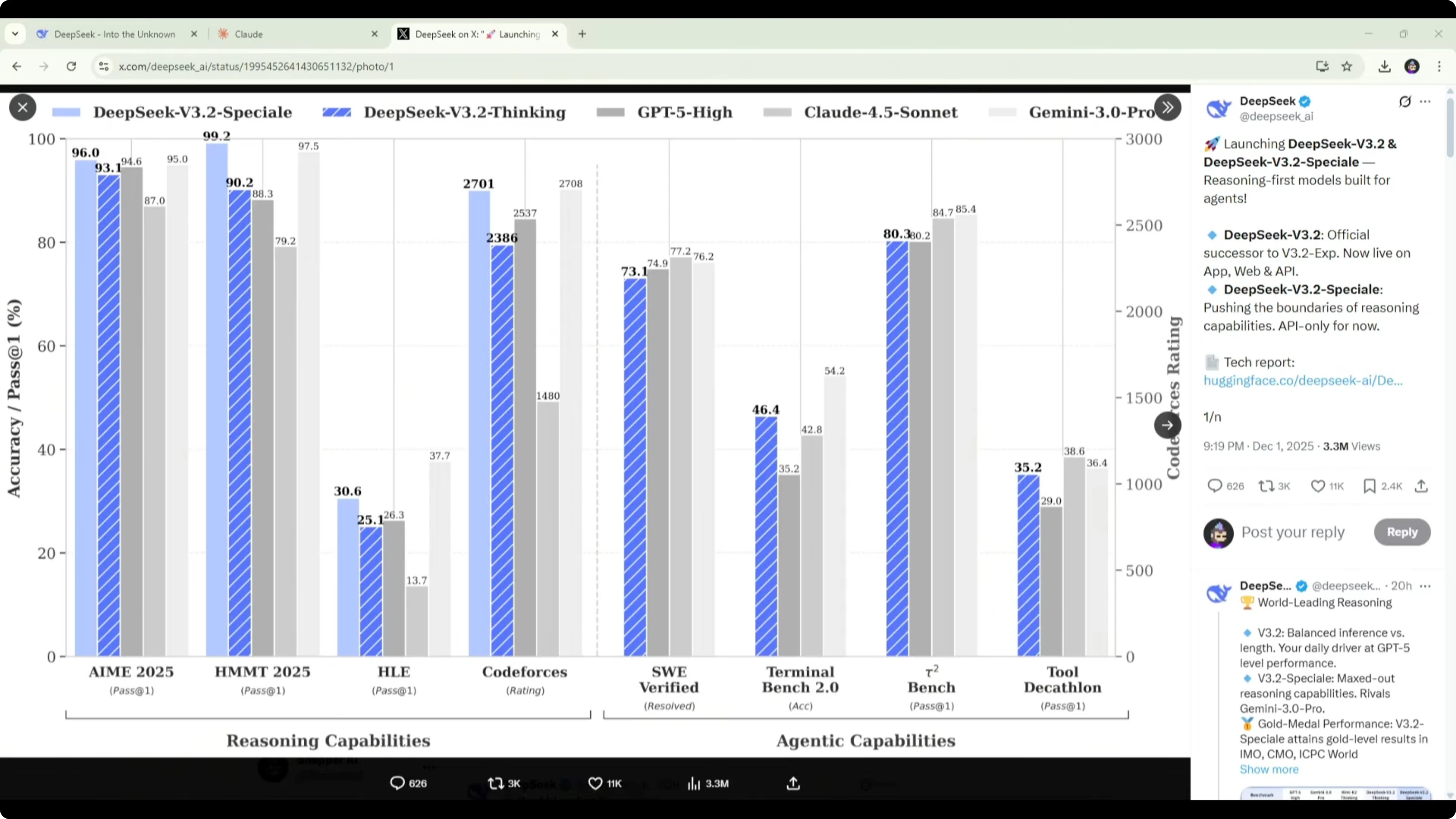1456x819 pixels.
Task: Close the photo viewer with the X
Action: (23, 107)
